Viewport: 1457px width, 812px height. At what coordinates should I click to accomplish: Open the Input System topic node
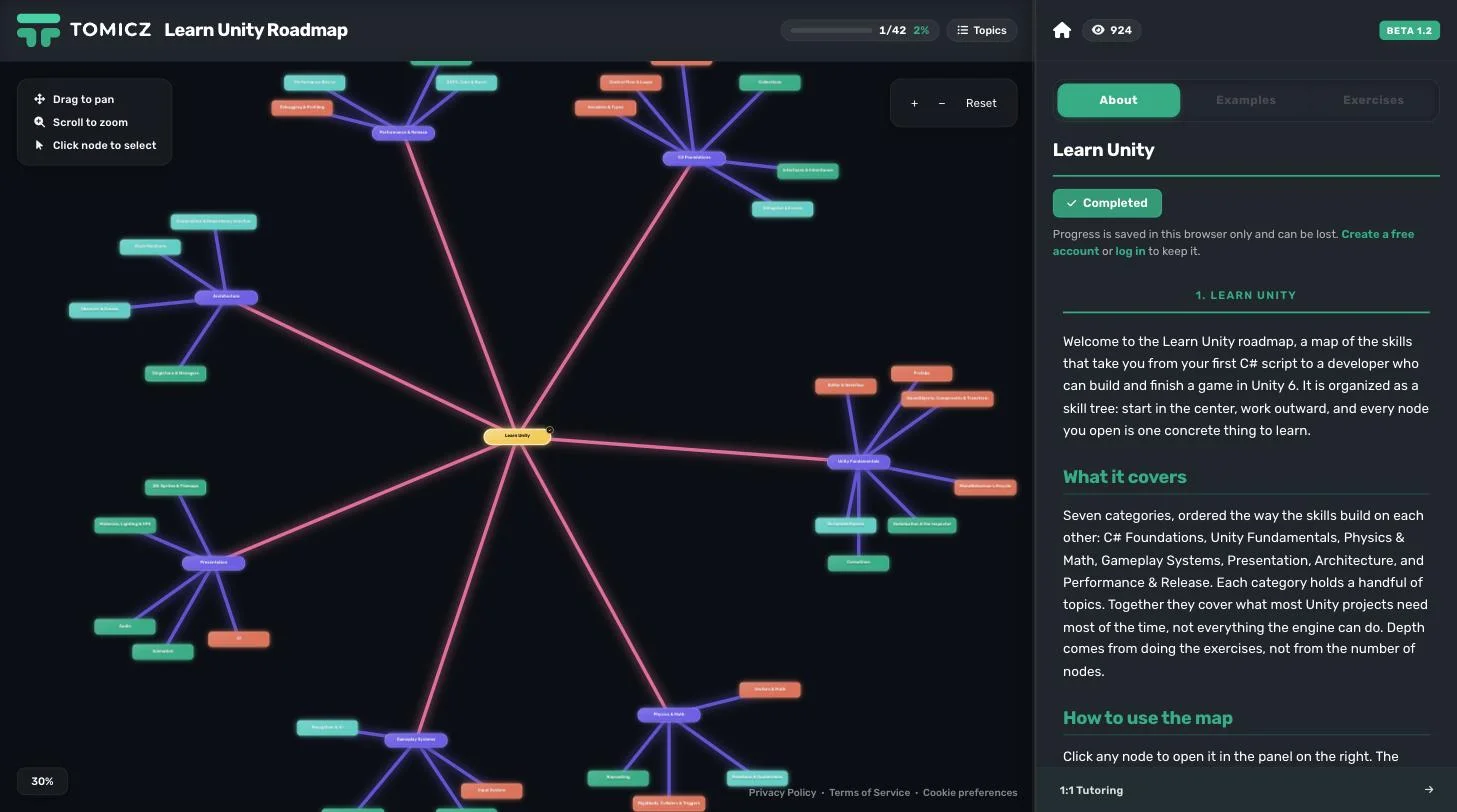(491, 790)
